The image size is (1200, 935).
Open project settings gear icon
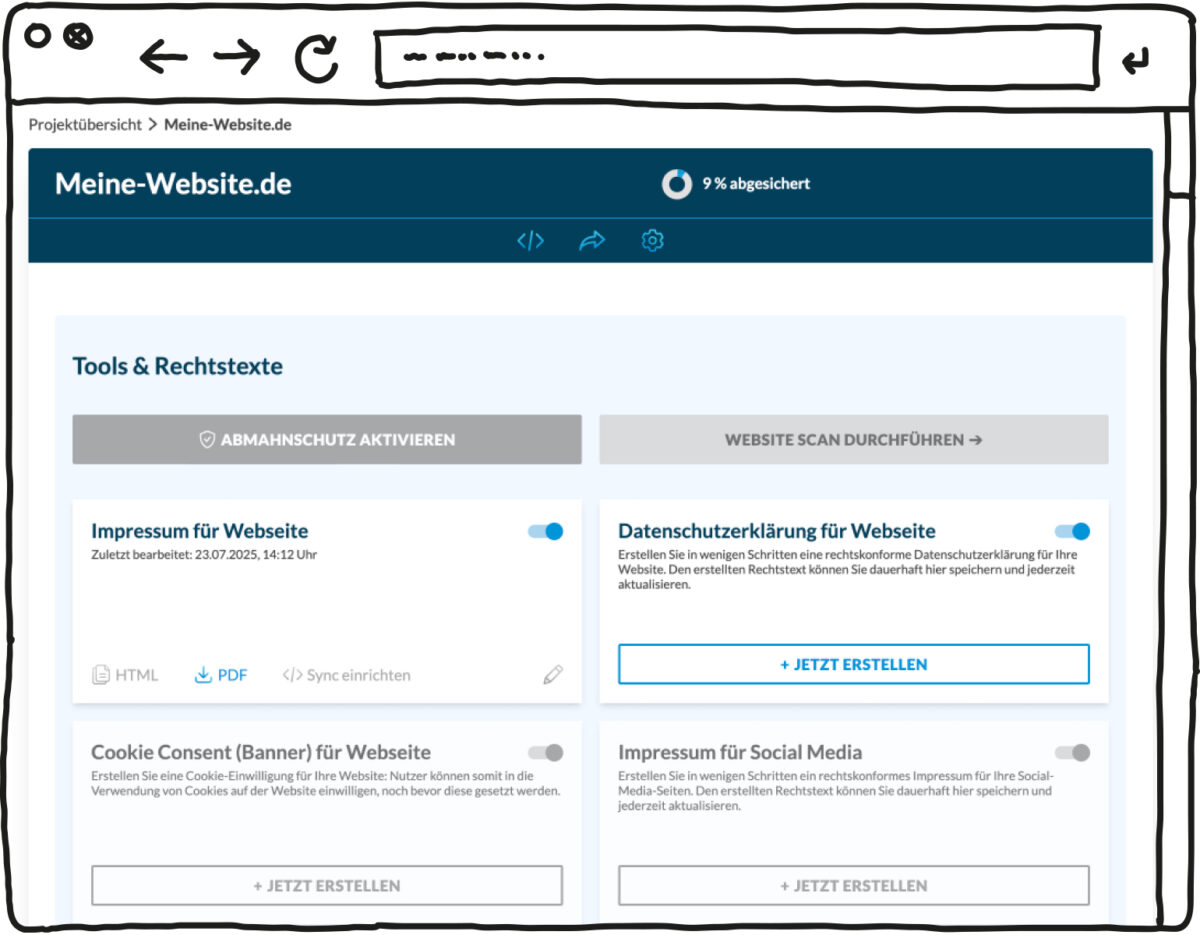pyautogui.click(x=653, y=241)
